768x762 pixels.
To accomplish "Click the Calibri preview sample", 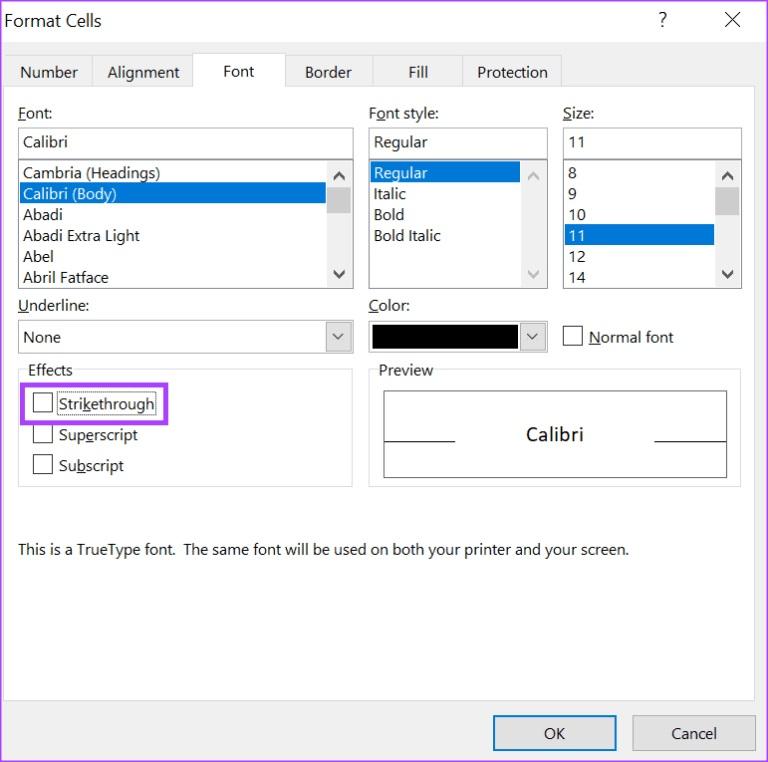I will click(x=555, y=434).
